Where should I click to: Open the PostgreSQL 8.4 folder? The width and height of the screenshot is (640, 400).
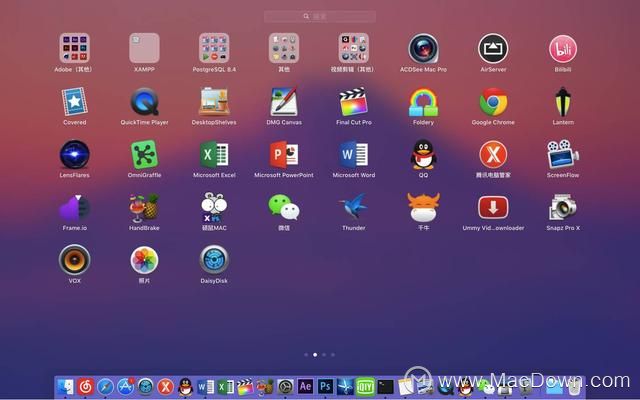[214, 48]
